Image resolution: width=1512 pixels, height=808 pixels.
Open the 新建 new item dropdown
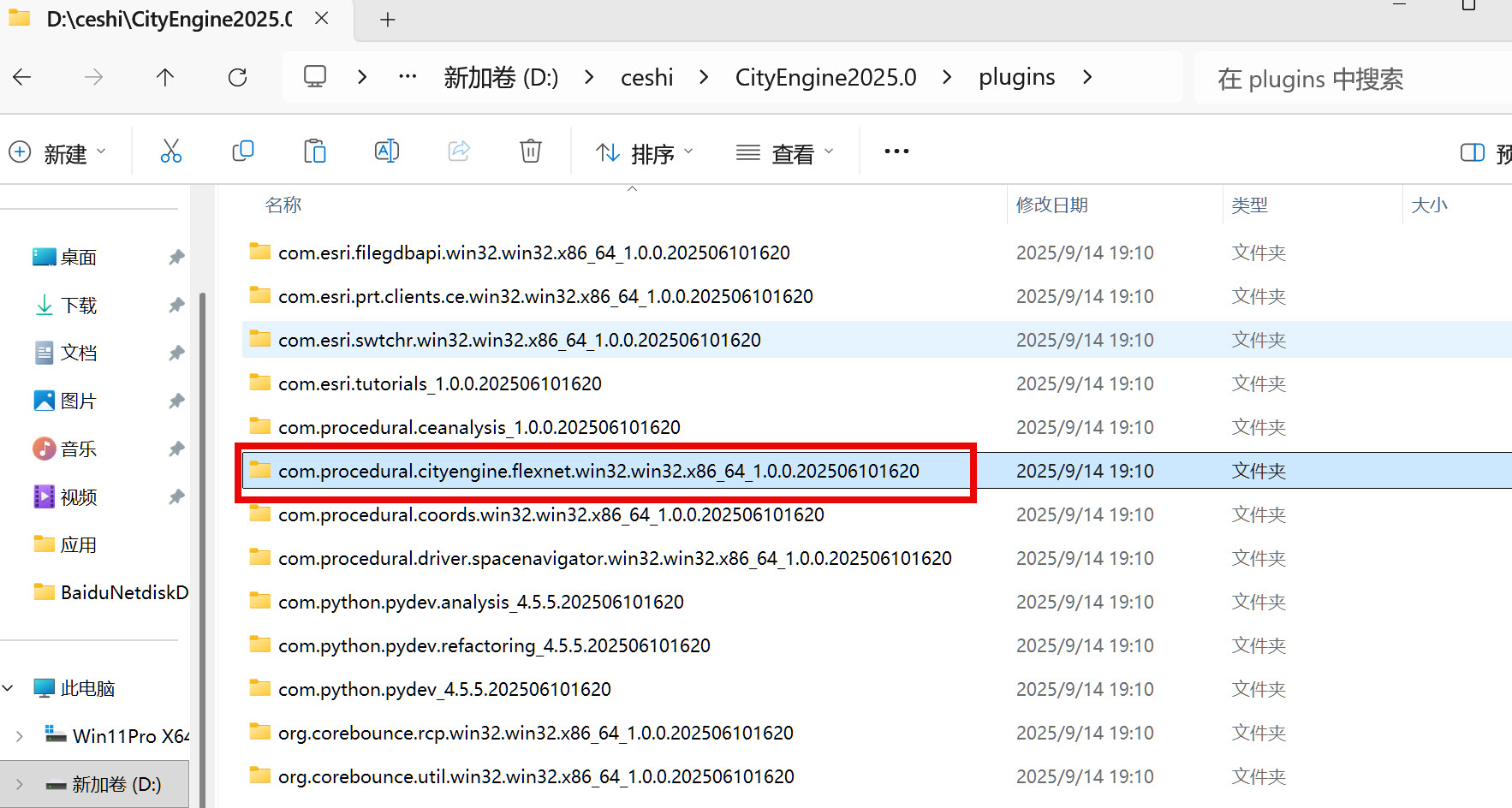coord(58,153)
